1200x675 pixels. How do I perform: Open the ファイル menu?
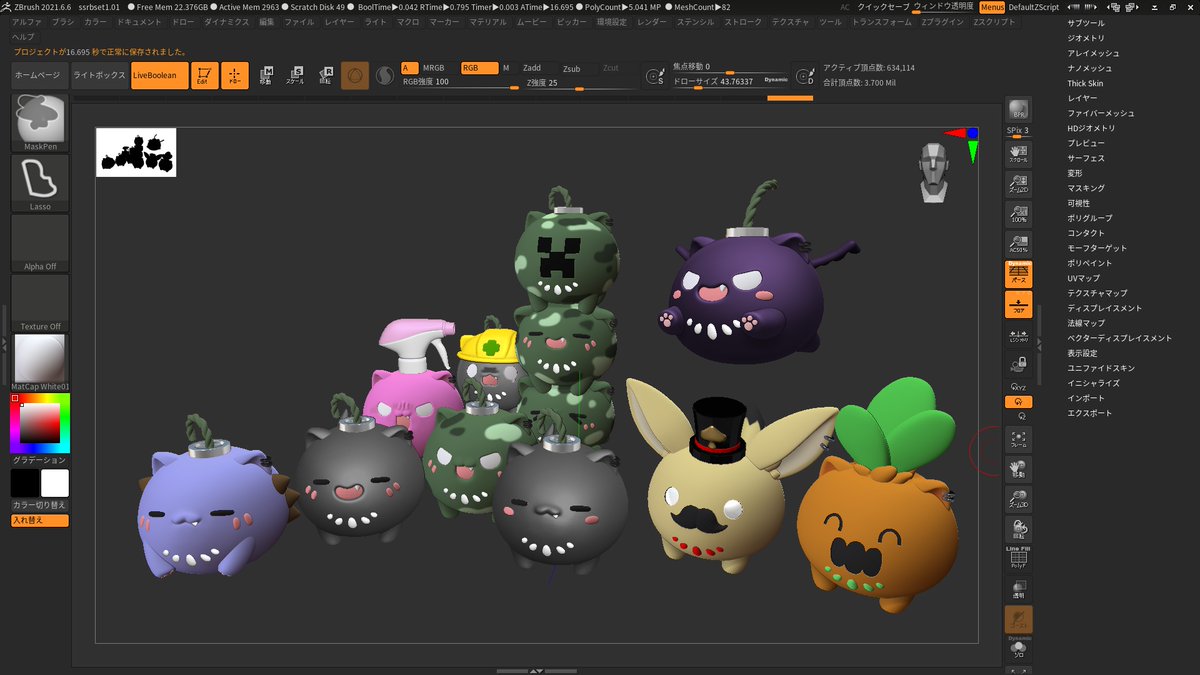click(x=299, y=21)
